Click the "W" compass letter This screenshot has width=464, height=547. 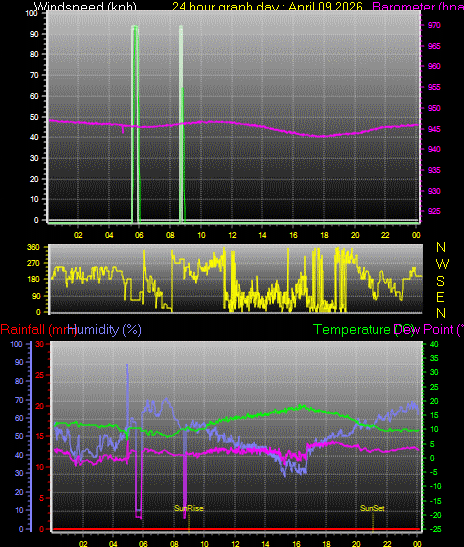[442, 264]
